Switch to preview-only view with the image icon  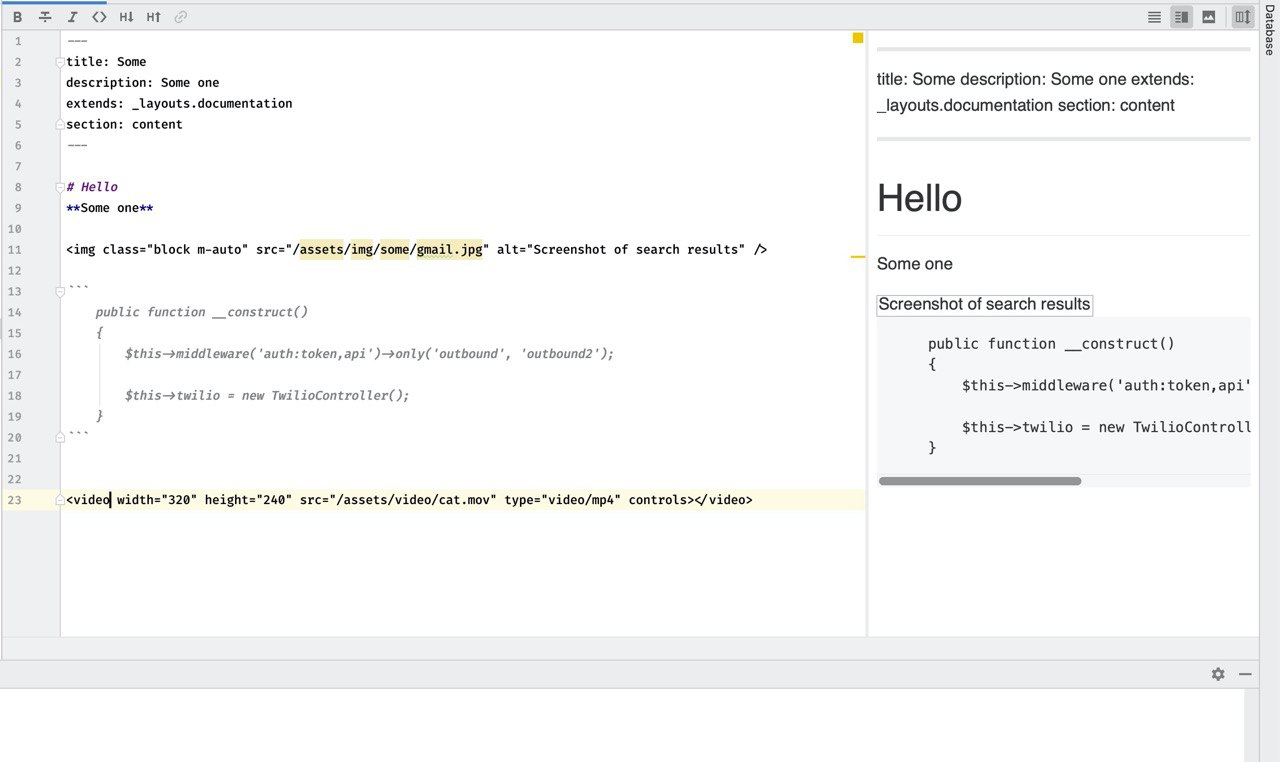pos(1209,17)
